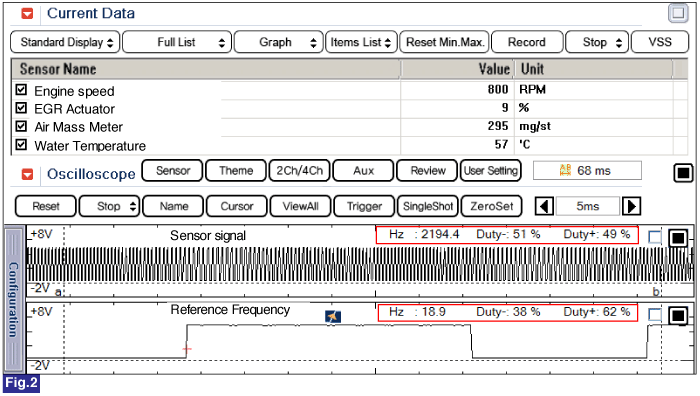Click the Hz : 2194.4 frequency readout
The width and height of the screenshot is (700, 396).
pyautogui.click(x=424, y=234)
